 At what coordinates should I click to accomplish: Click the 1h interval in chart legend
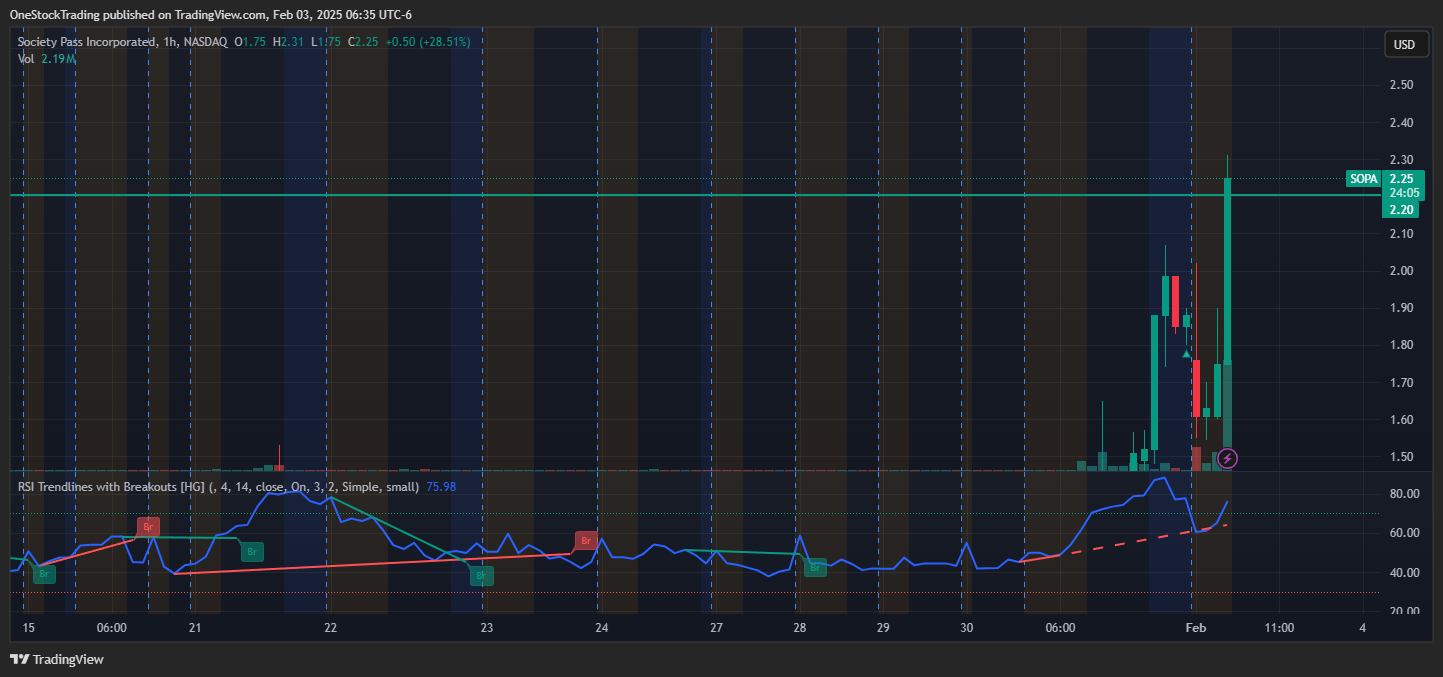coord(166,42)
